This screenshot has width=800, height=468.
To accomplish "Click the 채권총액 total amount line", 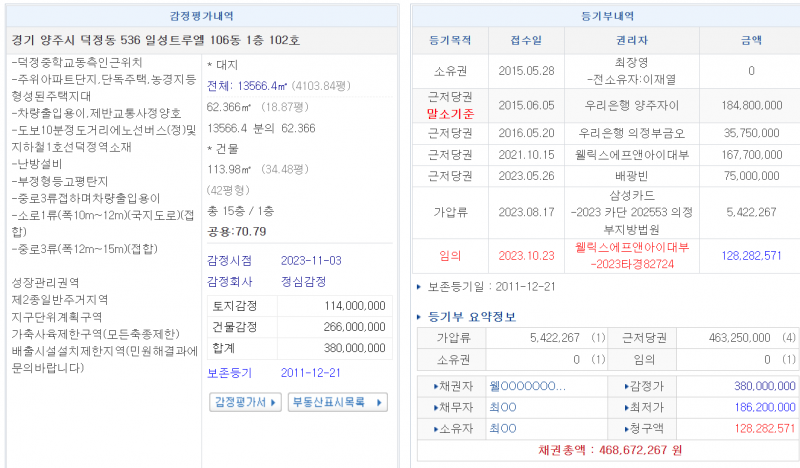I will (x=606, y=451).
